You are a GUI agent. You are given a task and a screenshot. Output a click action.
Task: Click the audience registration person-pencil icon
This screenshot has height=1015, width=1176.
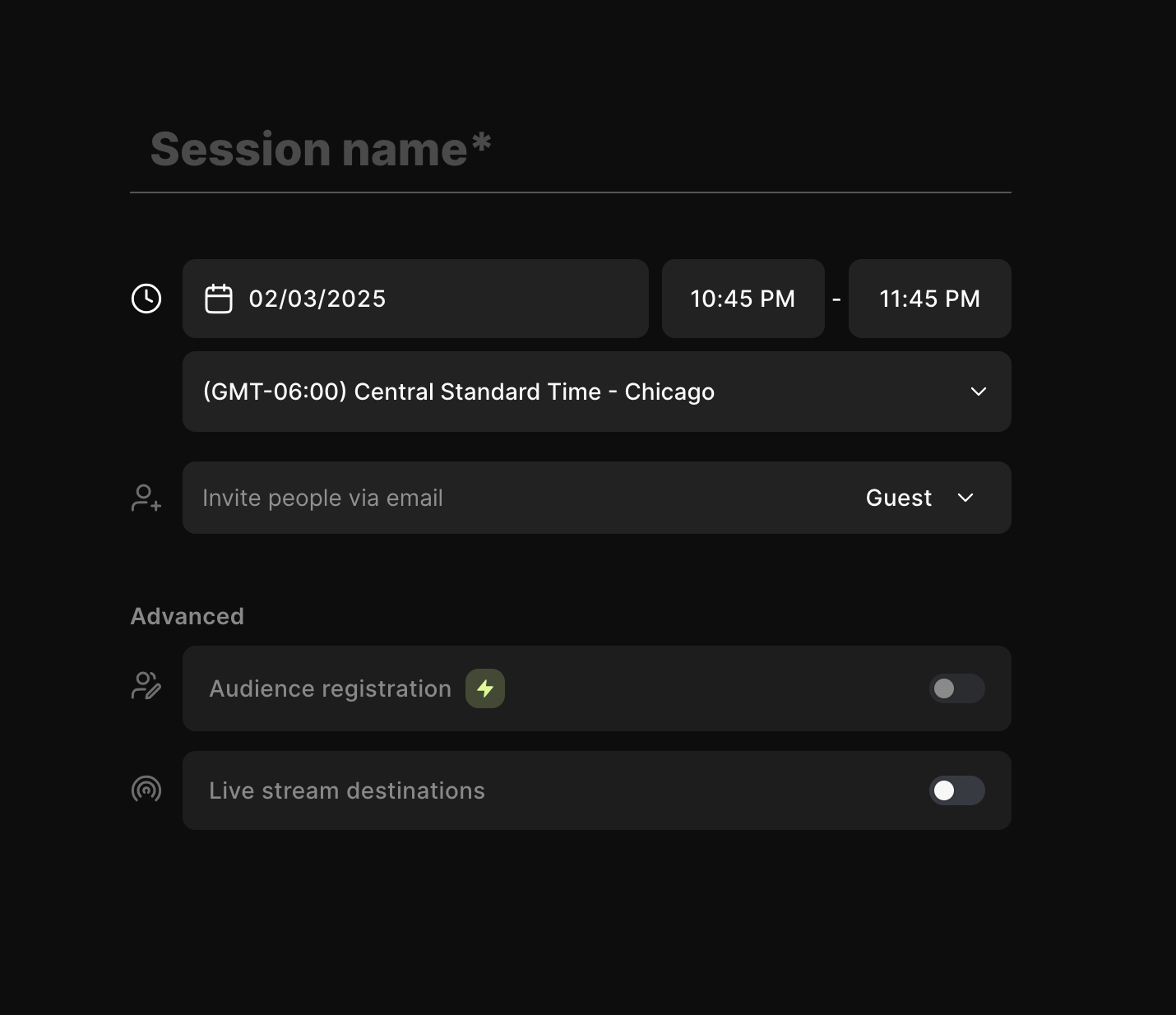click(x=146, y=686)
